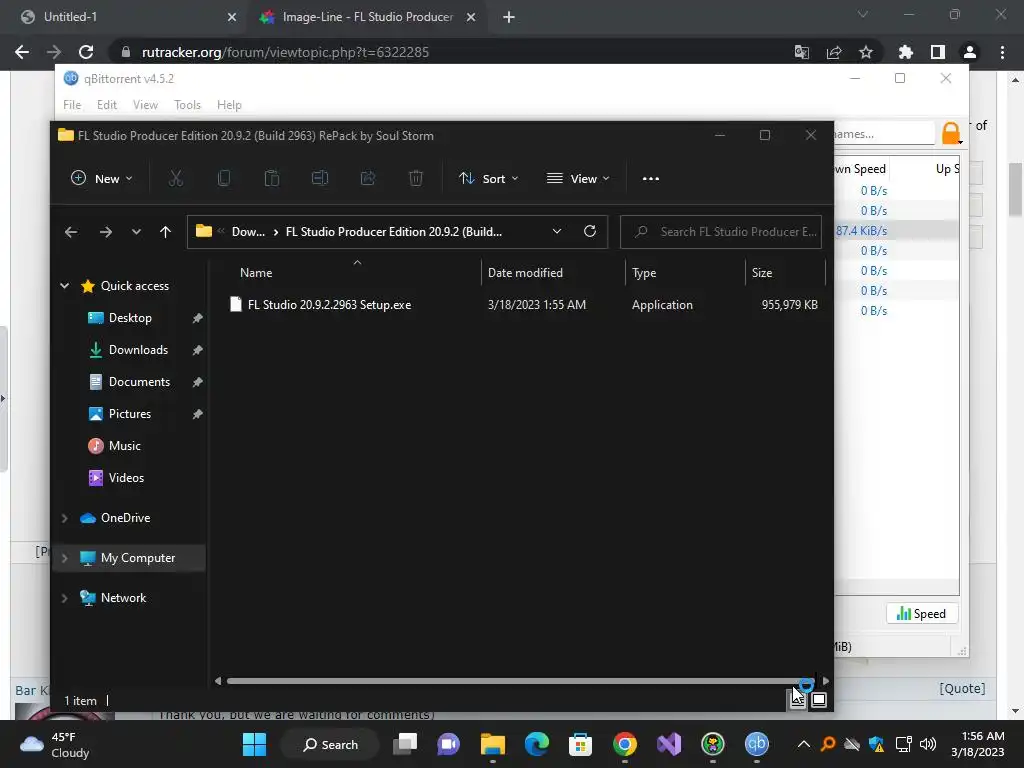Click the Chrome translate page icon
Screen dimensions: 1024x768
802,52
